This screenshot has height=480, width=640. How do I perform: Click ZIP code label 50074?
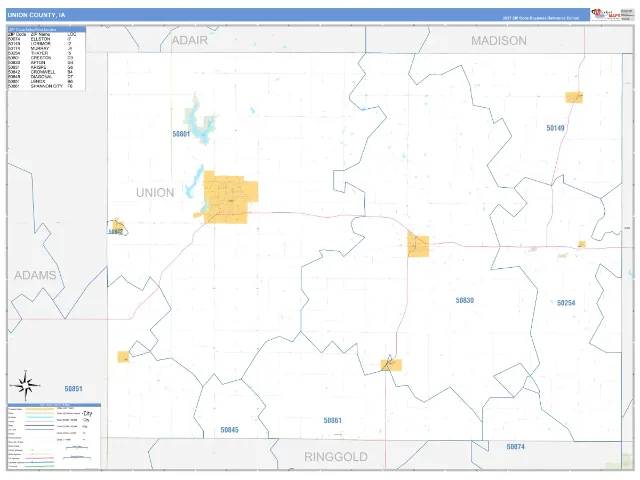tap(515, 447)
